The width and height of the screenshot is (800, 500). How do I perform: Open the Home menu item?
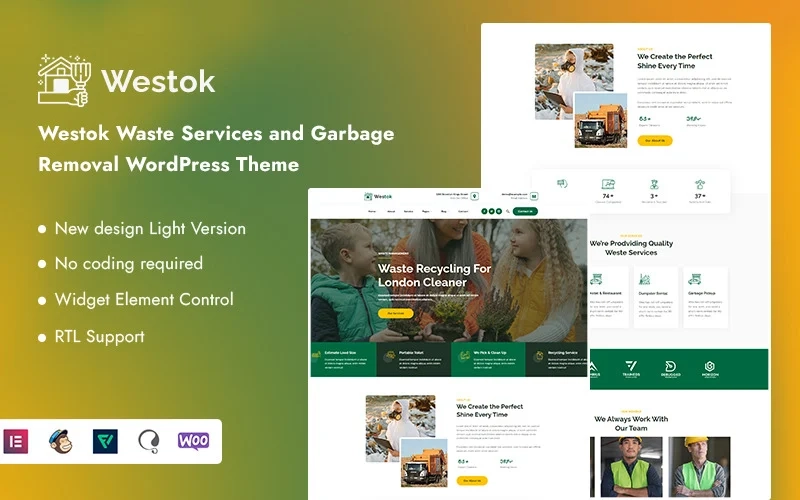[372, 212]
